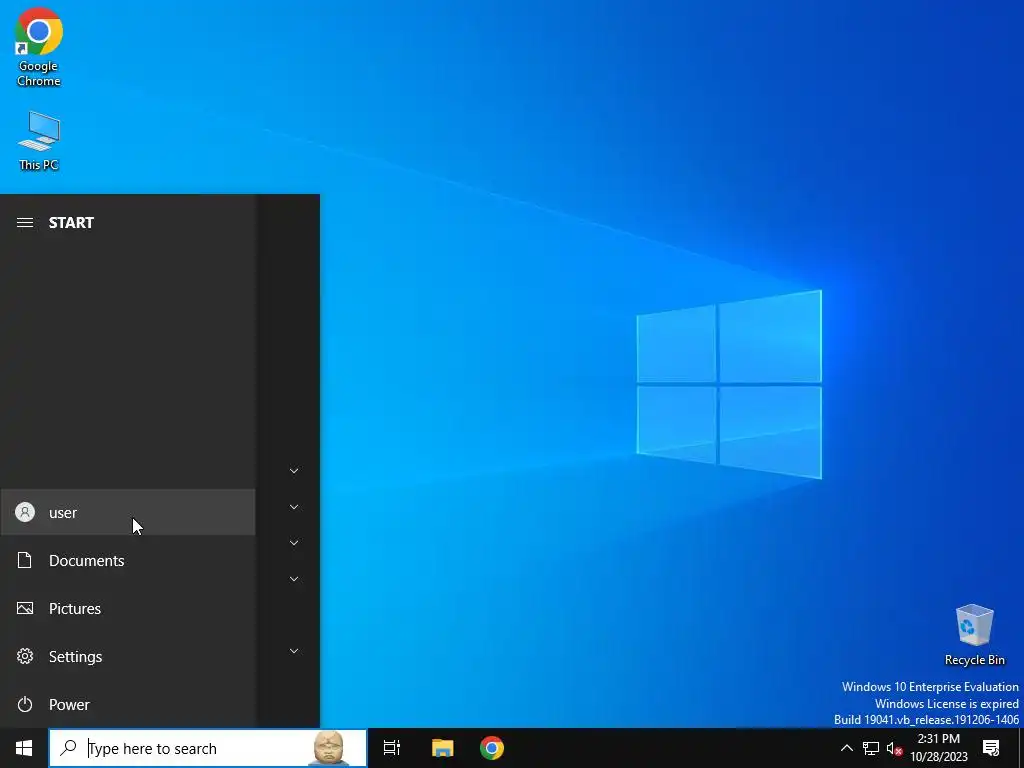Collapse the START hamburger menu

pos(25,223)
